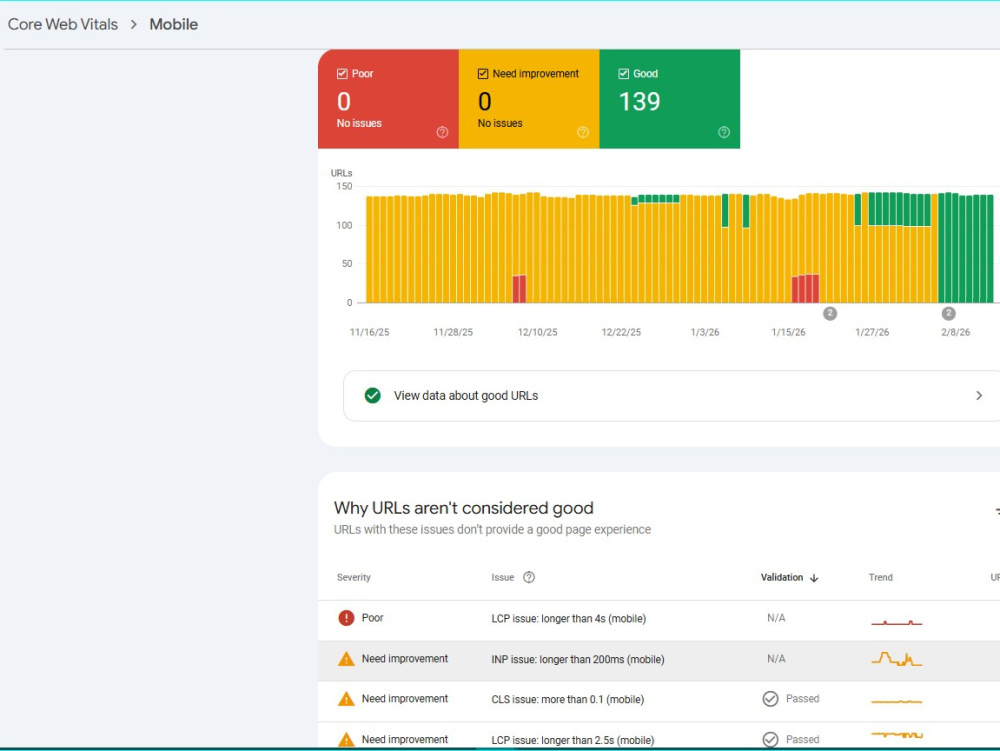The height and width of the screenshot is (751, 1000).
Task: Open CLS issue: more than 0.1 row
Action: point(659,700)
